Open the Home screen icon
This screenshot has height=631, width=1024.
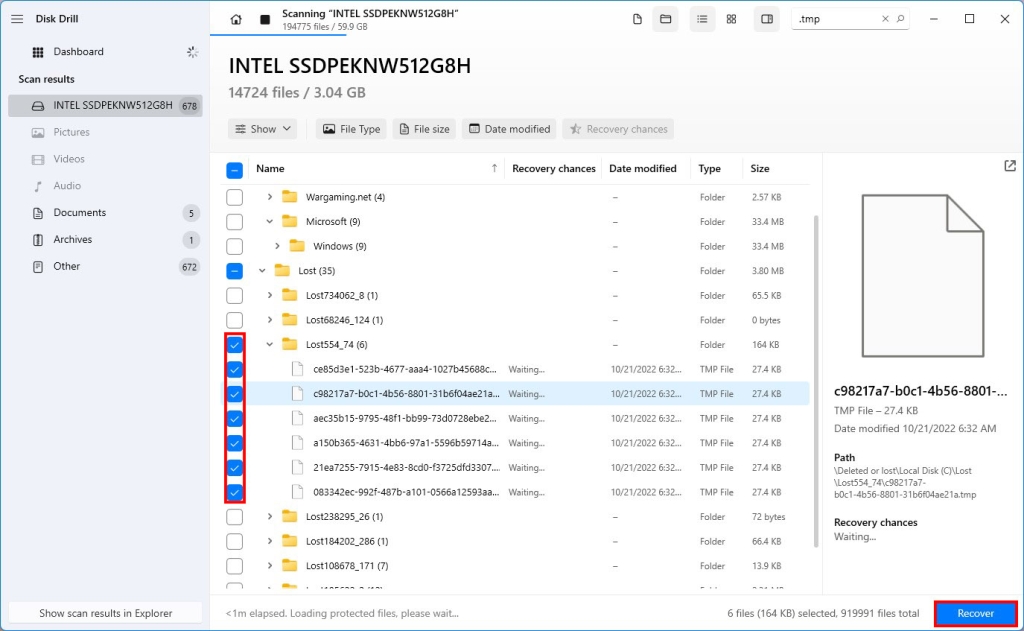click(235, 18)
